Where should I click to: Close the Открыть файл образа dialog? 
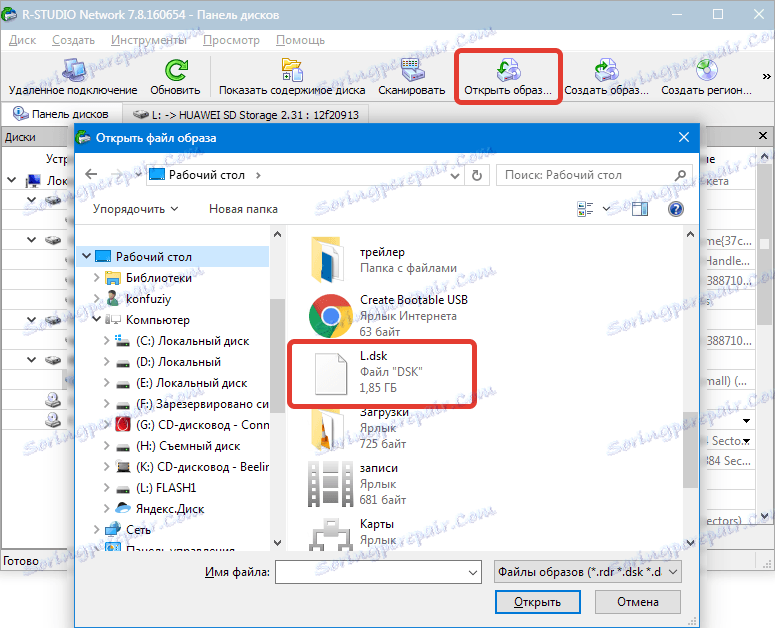coord(684,137)
